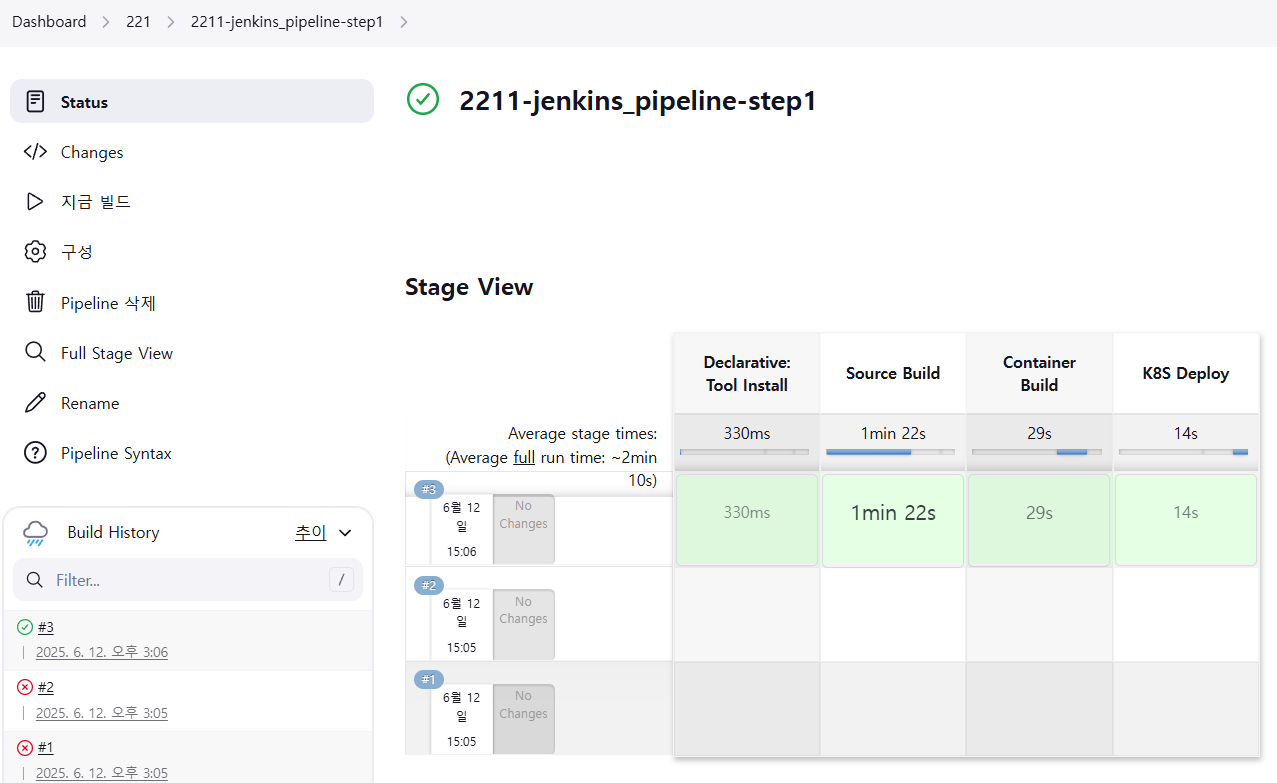Click the Source Build average time progress bar
The width and height of the screenshot is (1277, 783).
click(x=890, y=452)
